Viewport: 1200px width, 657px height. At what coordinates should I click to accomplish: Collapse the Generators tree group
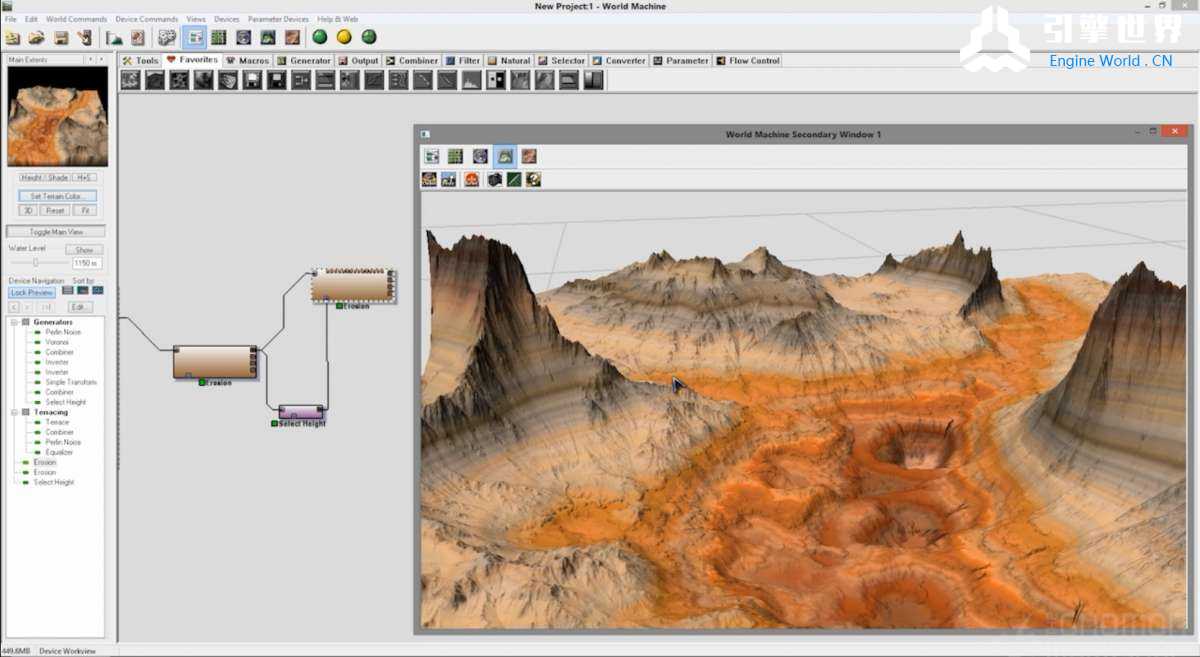(14, 322)
